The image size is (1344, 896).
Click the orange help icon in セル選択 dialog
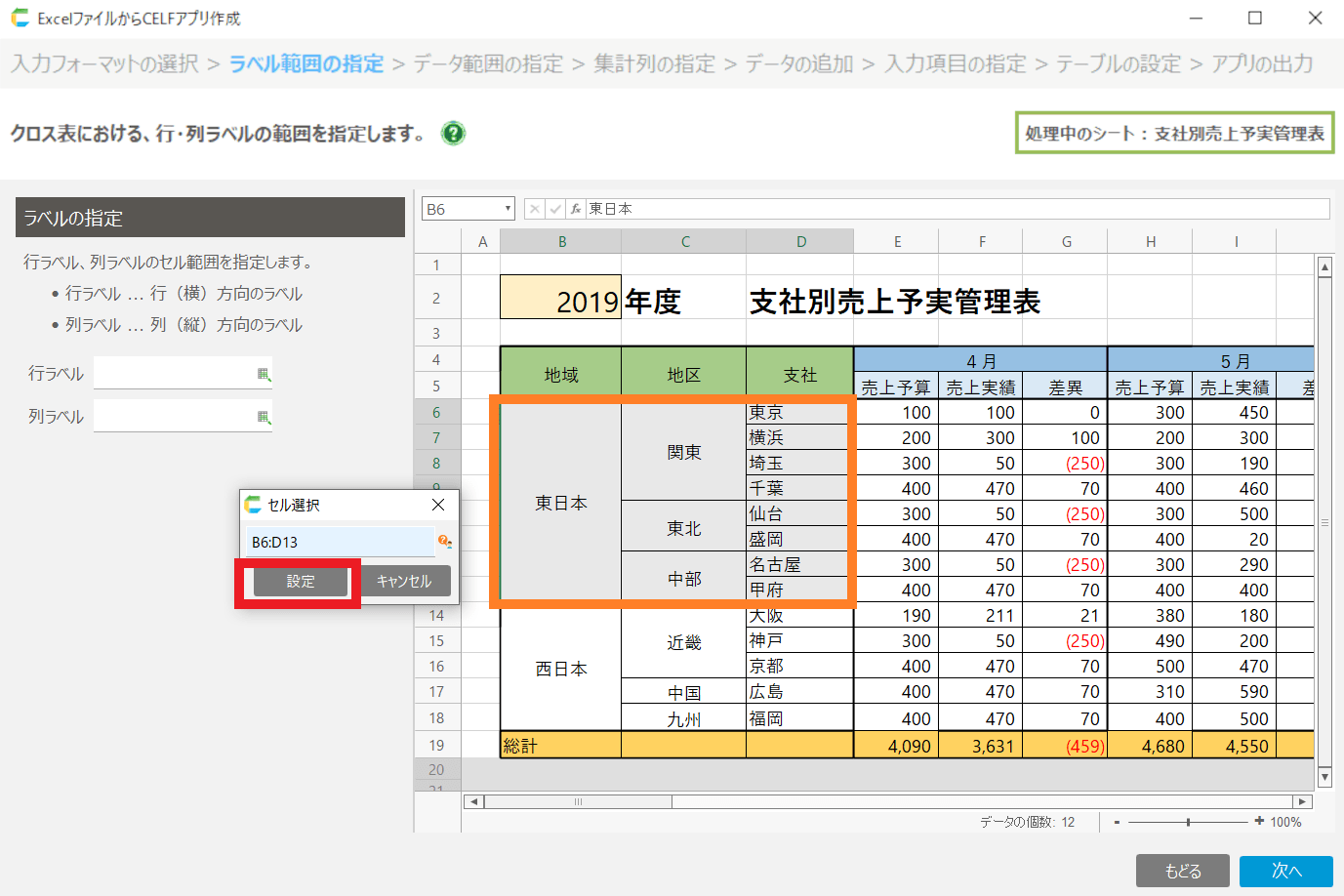click(444, 542)
